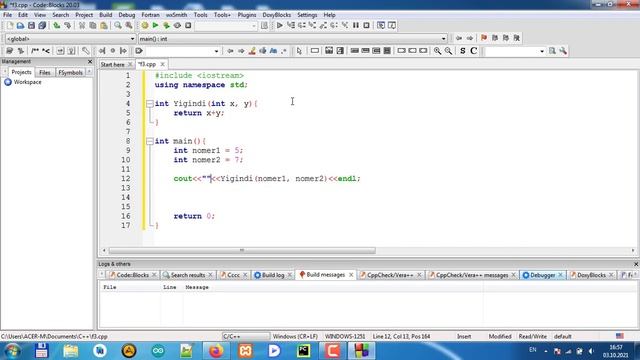
Task: Click the Undo toolbar icon
Action: coord(57,26)
